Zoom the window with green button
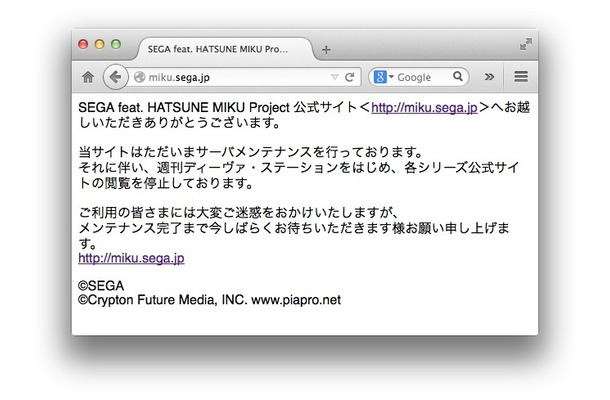 click(x=116, y=44)
